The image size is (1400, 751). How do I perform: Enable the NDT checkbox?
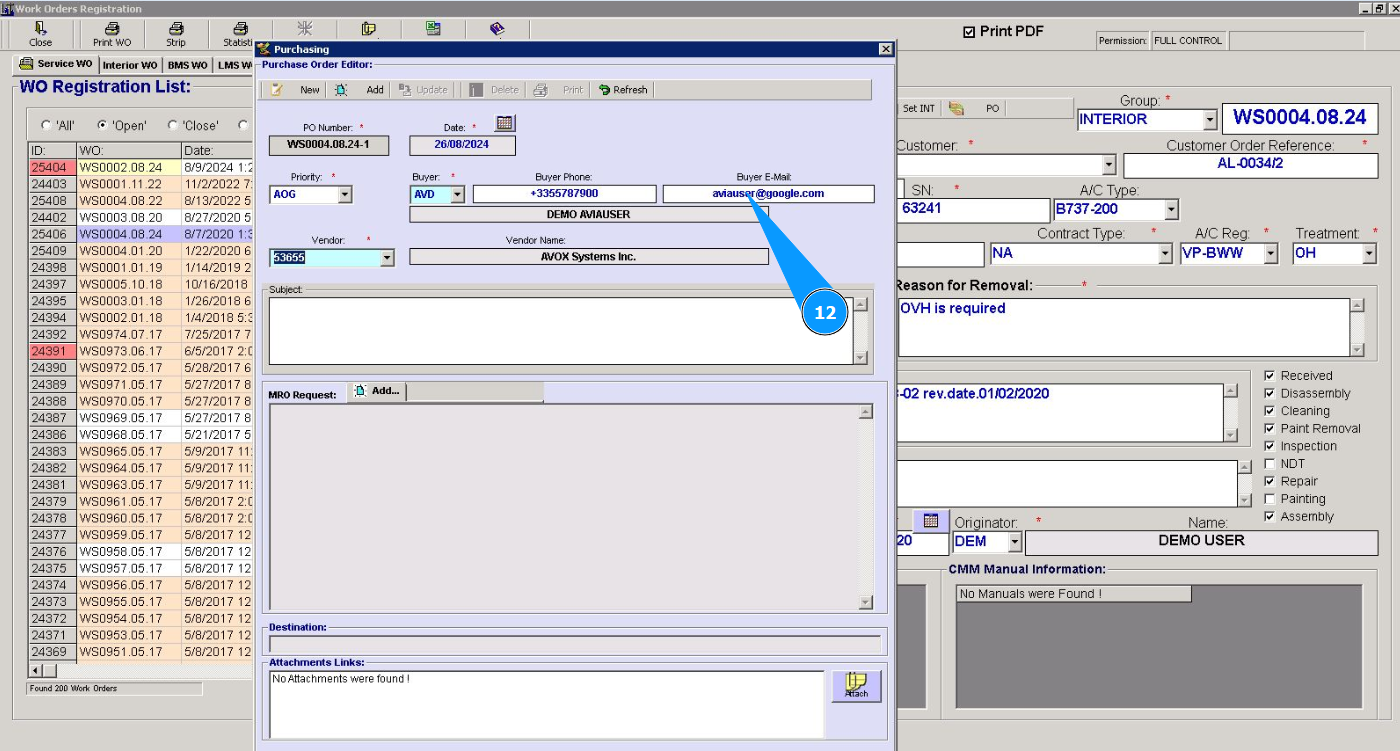(1269, 464)
